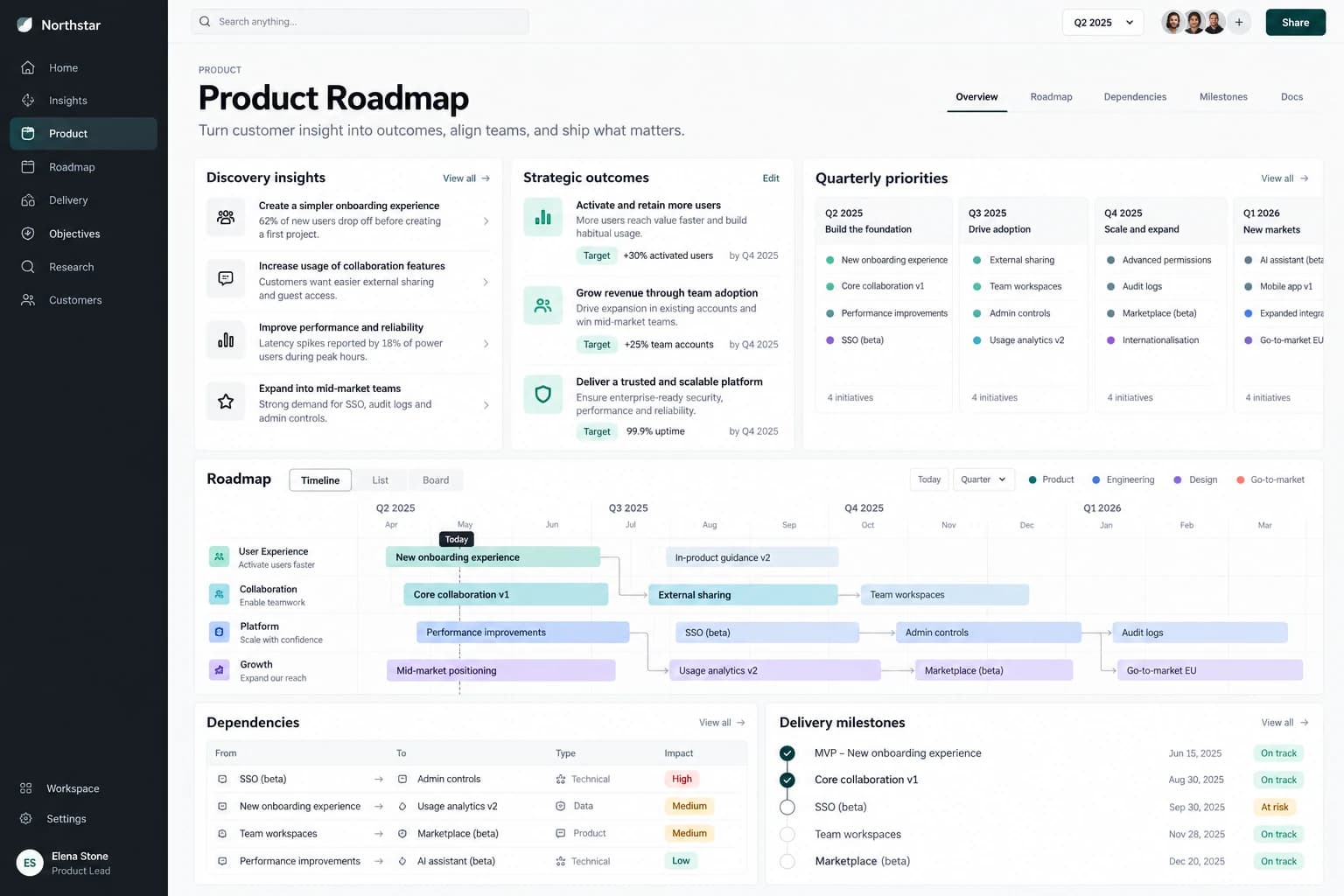Click Grow revenue team adoption icon
The height and width of the screenshot is (896, 1344).
(542, 305)
